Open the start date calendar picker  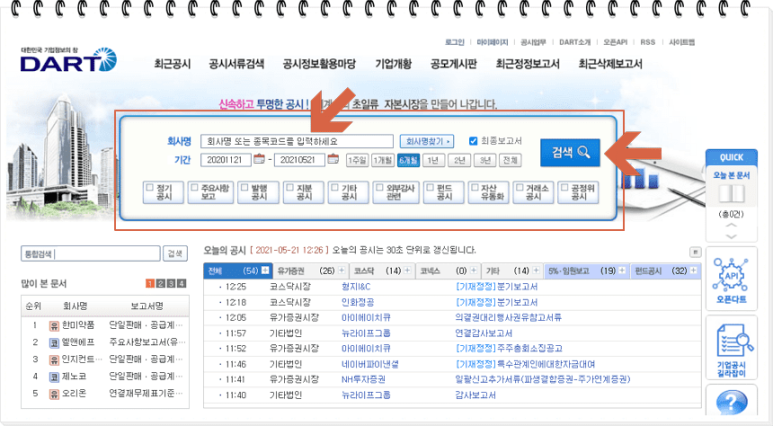tap(259, 159)
